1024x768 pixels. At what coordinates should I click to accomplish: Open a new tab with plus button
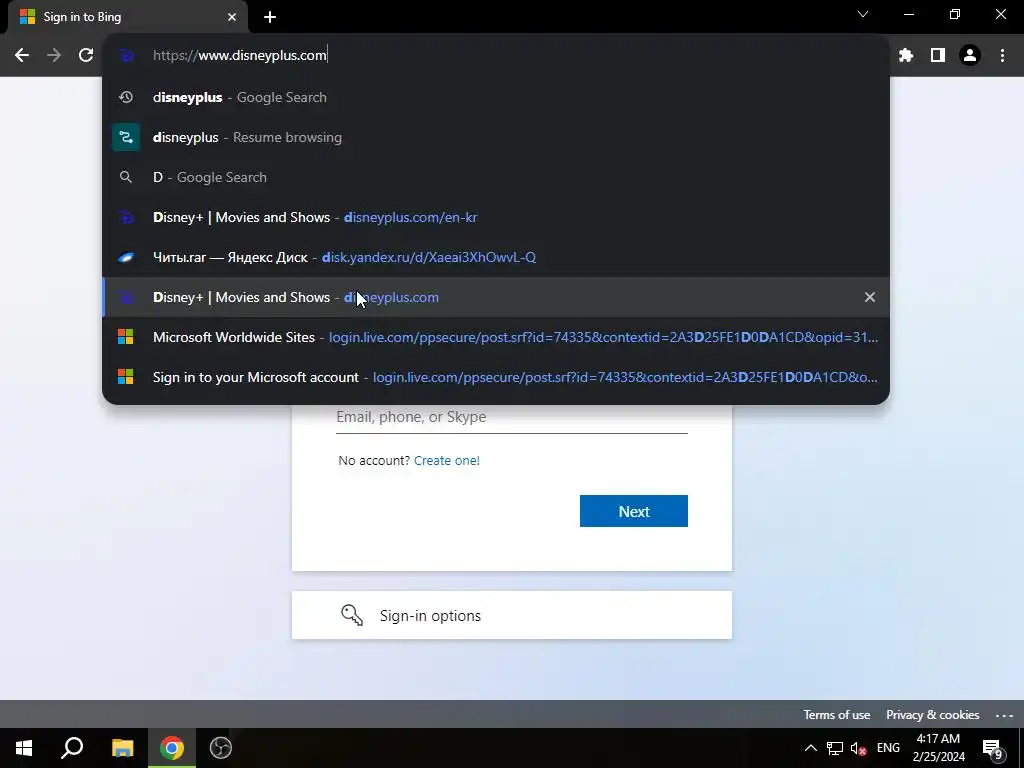coord(270,17)
